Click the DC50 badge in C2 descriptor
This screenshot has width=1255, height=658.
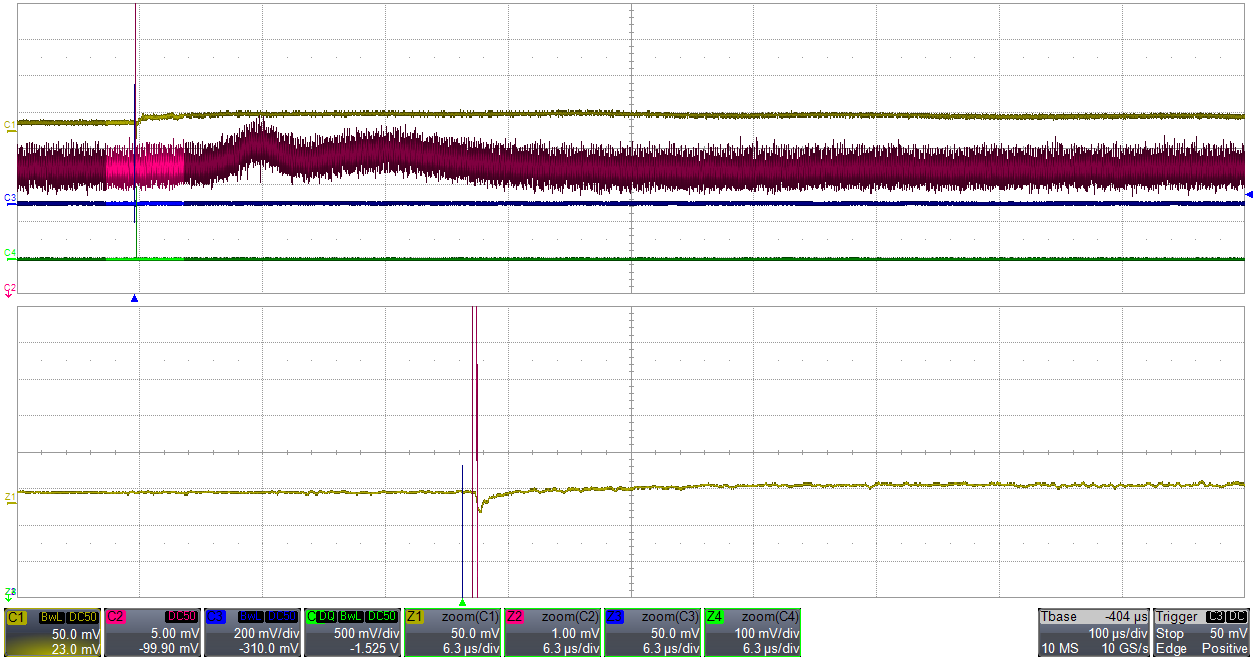184,618
